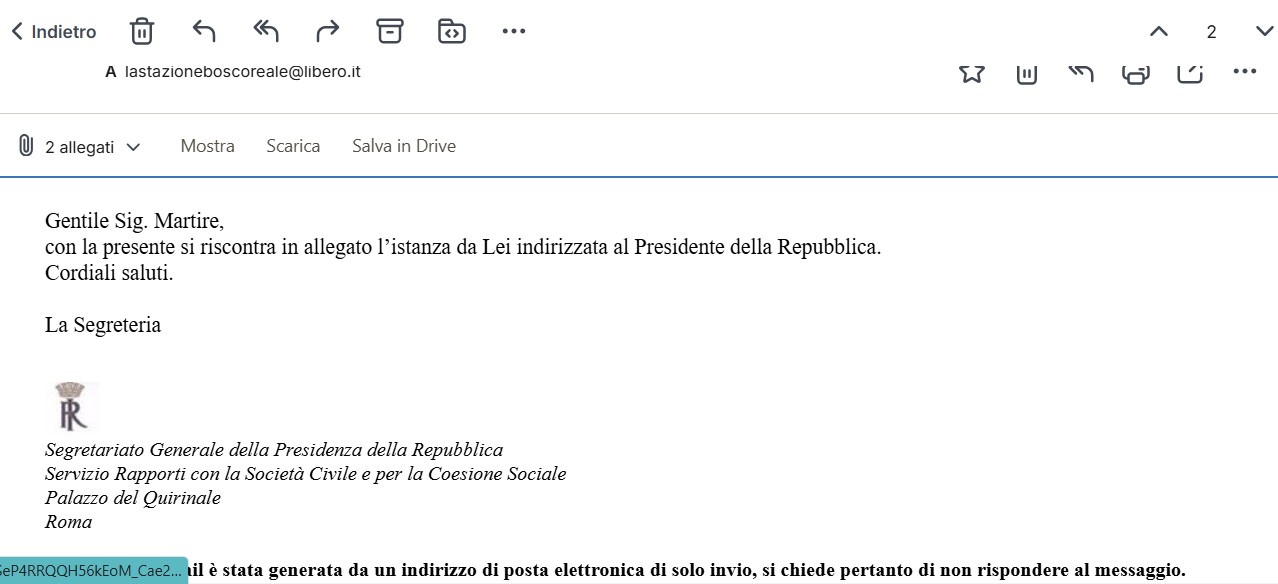The width and height of the screenshot is (1278, 584).
Task: Open more options in the top toolbar
Action: click(514, 32)
